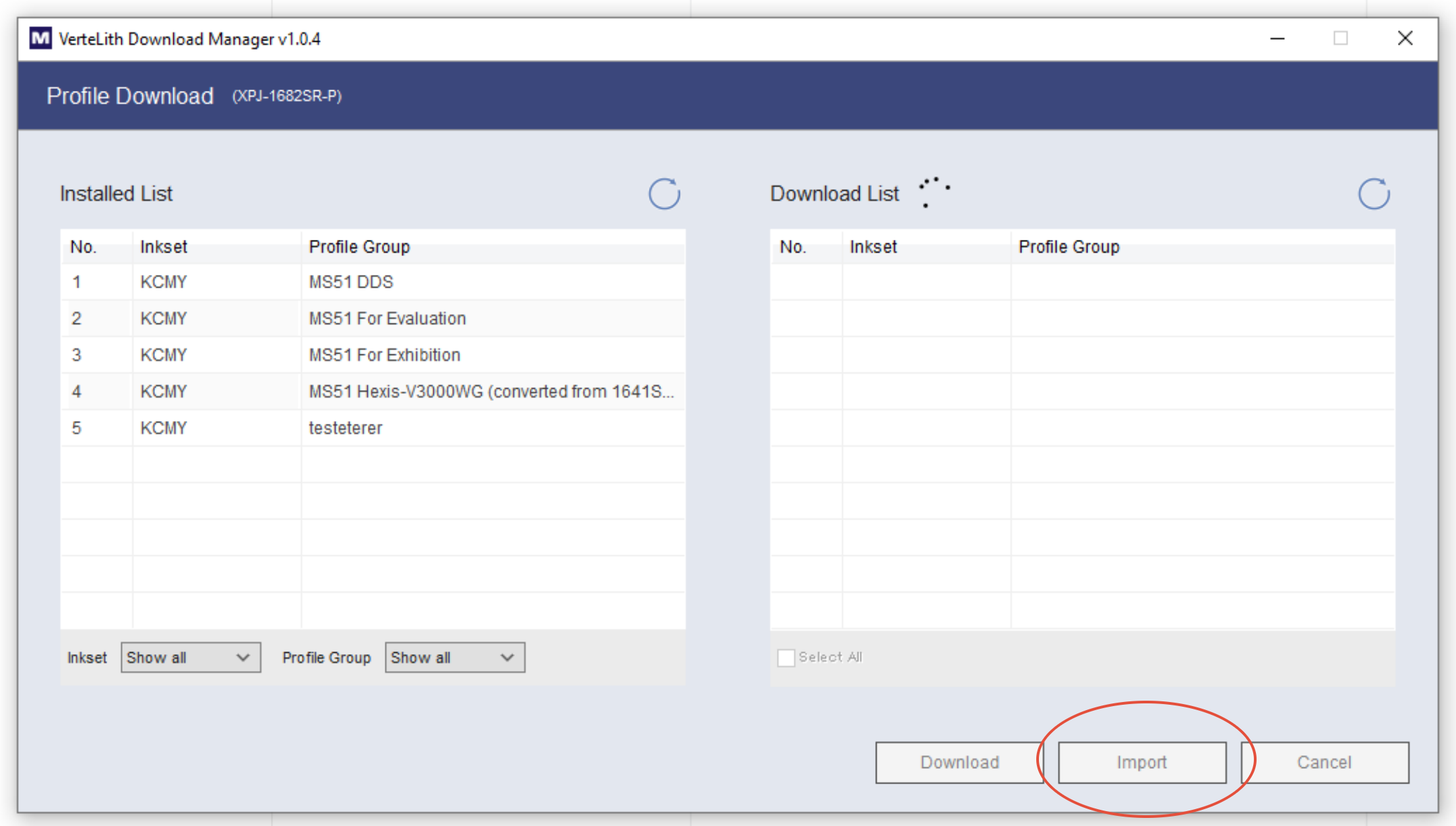Open the Inkset Show all dropdown

click(x=190, y=658)
